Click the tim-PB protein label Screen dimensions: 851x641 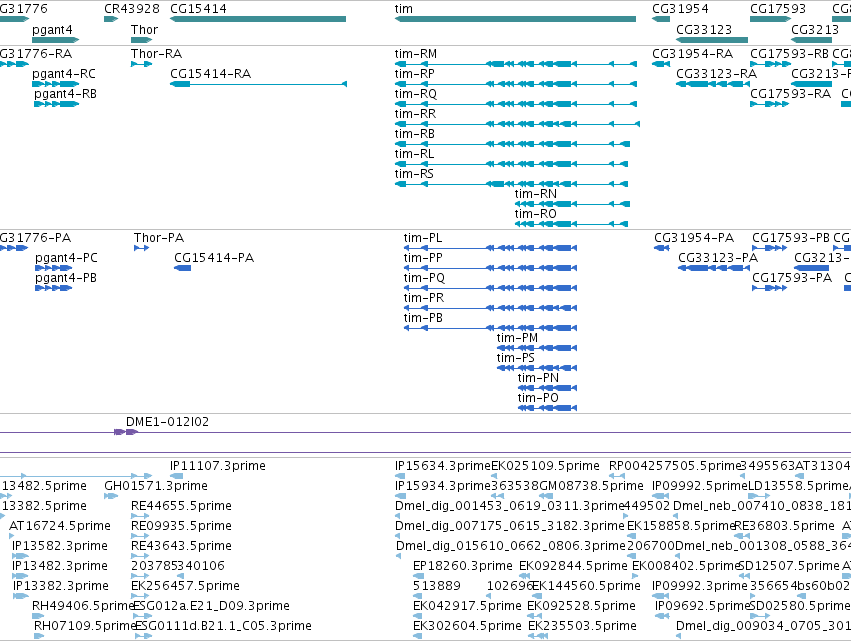423,318
